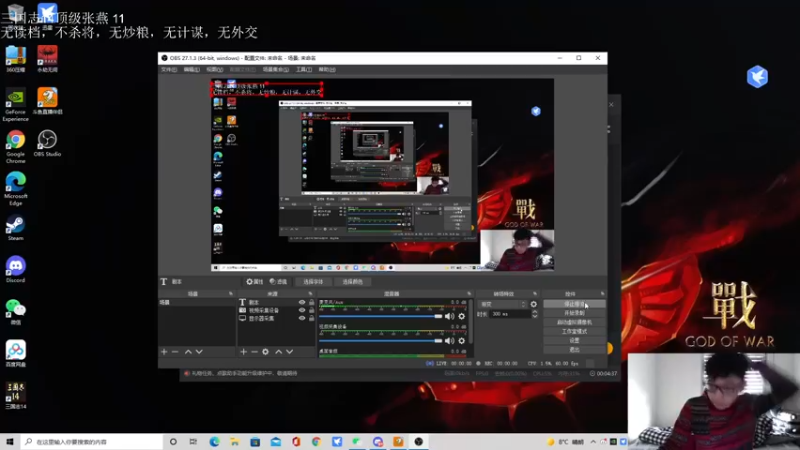Open microphone/Aux audio settings gear
The height and width of the screenshot is (450, 800).
(x=462, y=316)
